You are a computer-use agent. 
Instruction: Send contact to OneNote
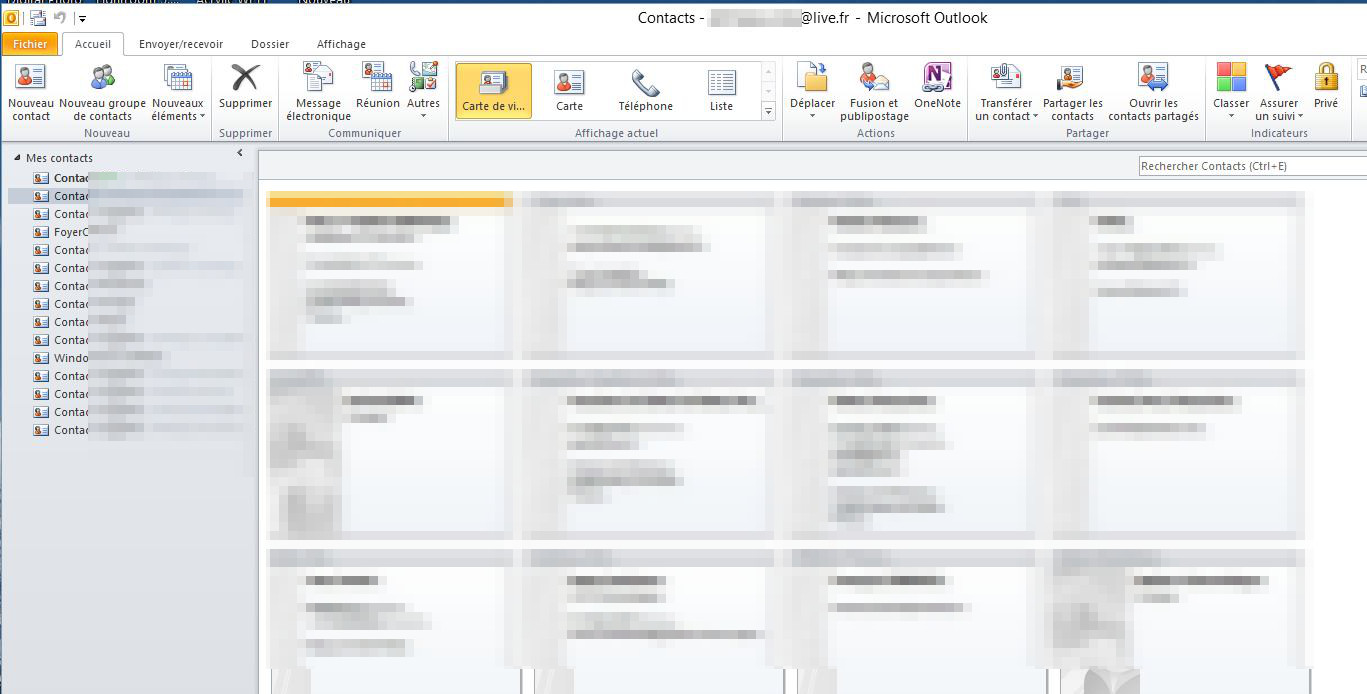coord(937,86)
